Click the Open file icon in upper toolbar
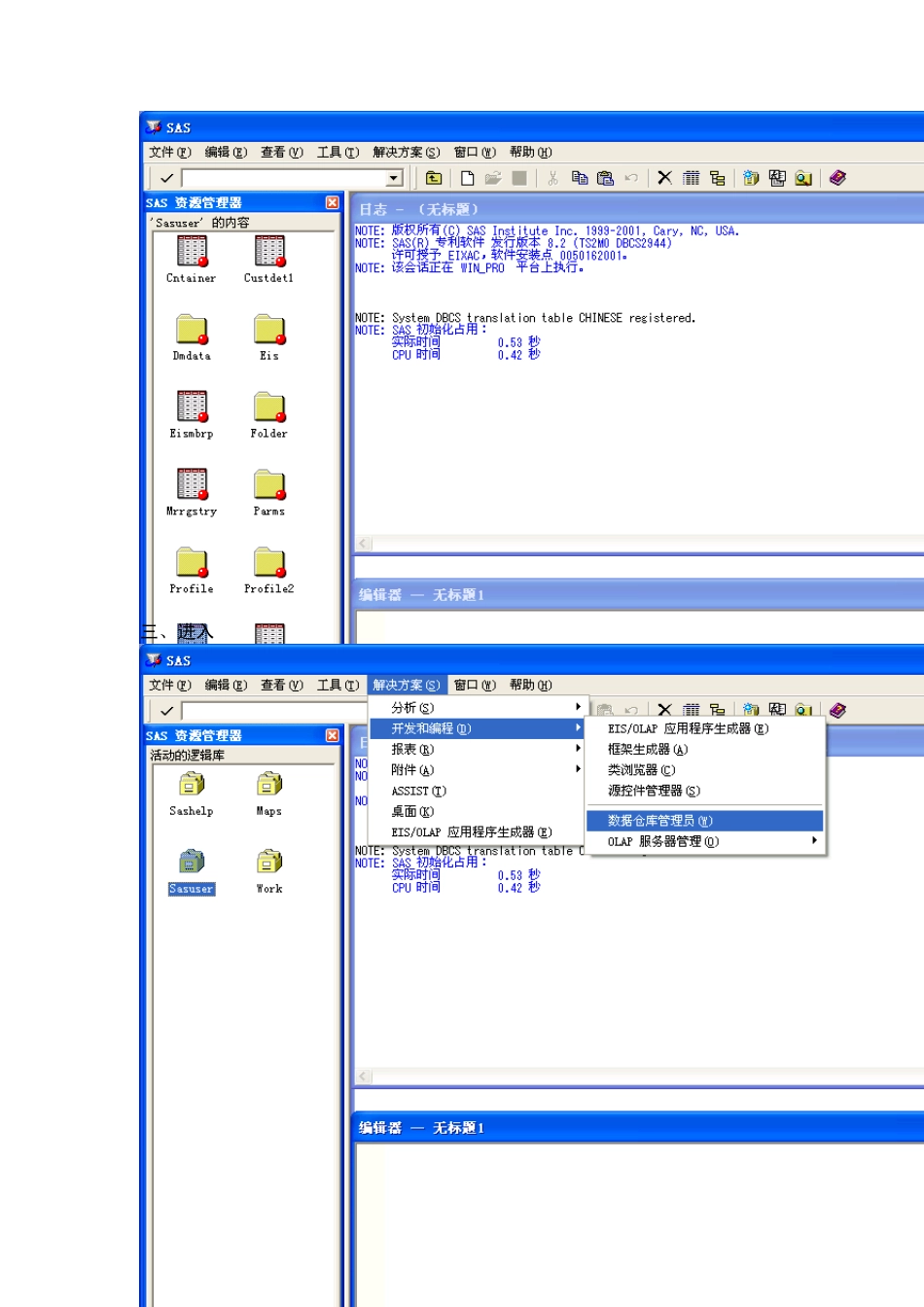The height and width of the screenshot is (1307, 924). point(493,178)
